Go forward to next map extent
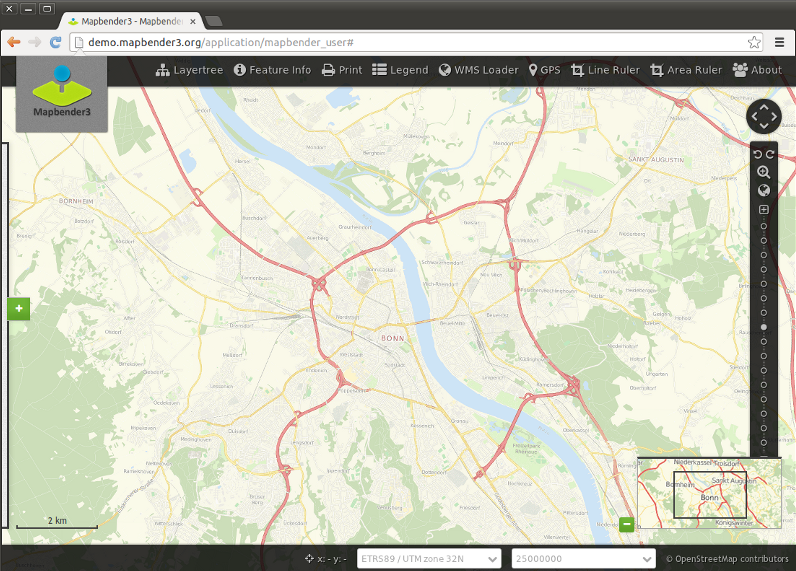The image size is (796, 571). 770,154
